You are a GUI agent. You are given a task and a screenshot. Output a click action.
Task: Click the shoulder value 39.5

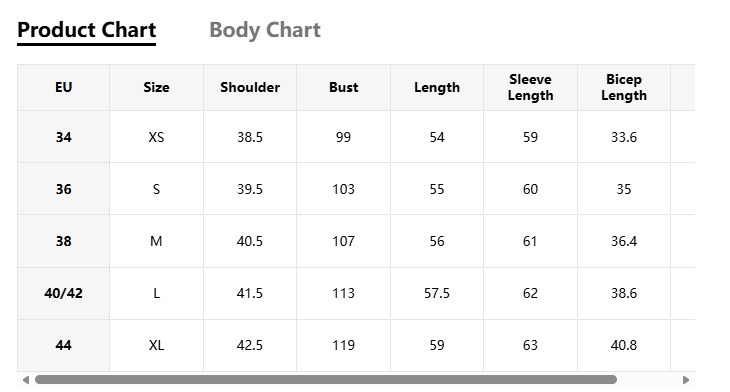point(250,189)
